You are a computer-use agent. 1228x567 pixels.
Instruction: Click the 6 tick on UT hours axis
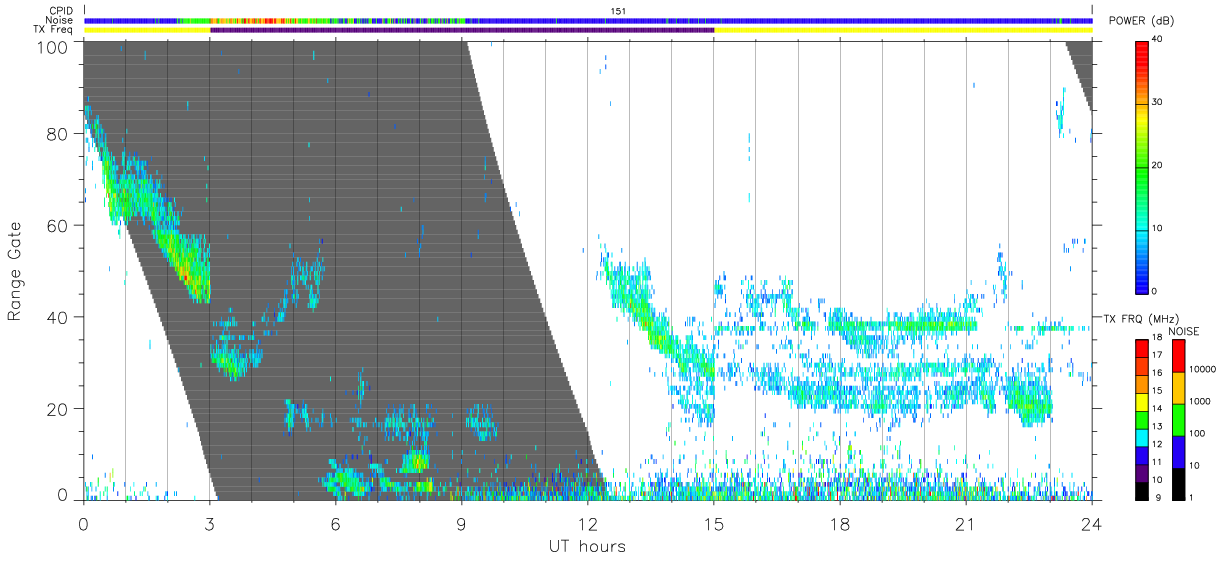pos(335,522)
